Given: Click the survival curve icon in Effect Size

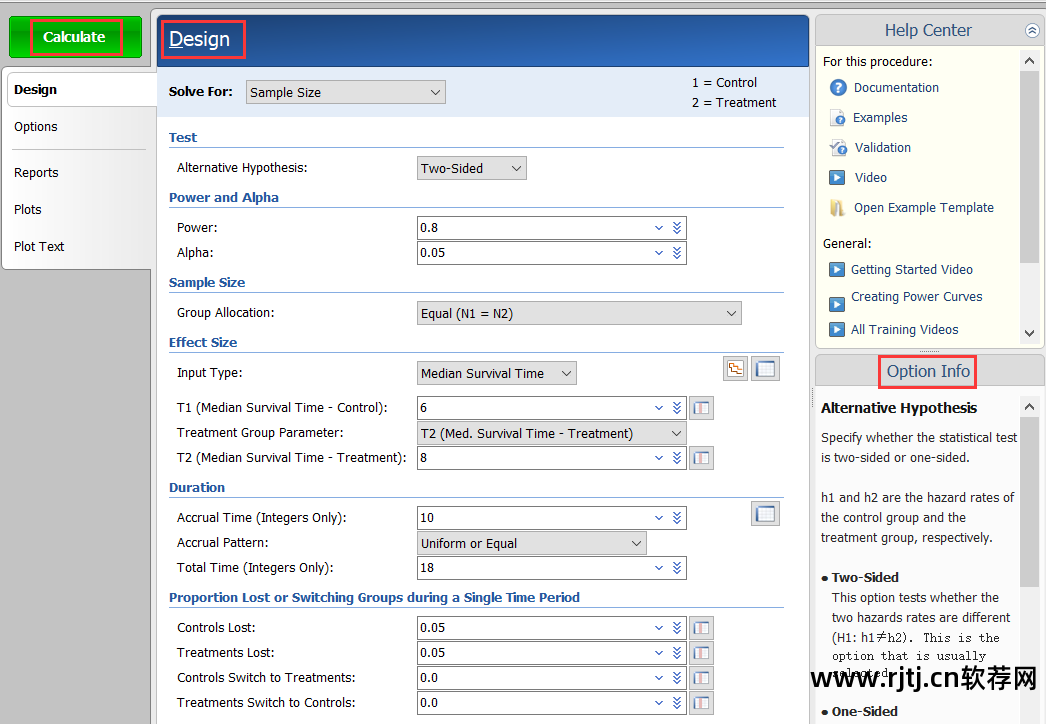Looking at the screenshot, I should pos(736,369).
